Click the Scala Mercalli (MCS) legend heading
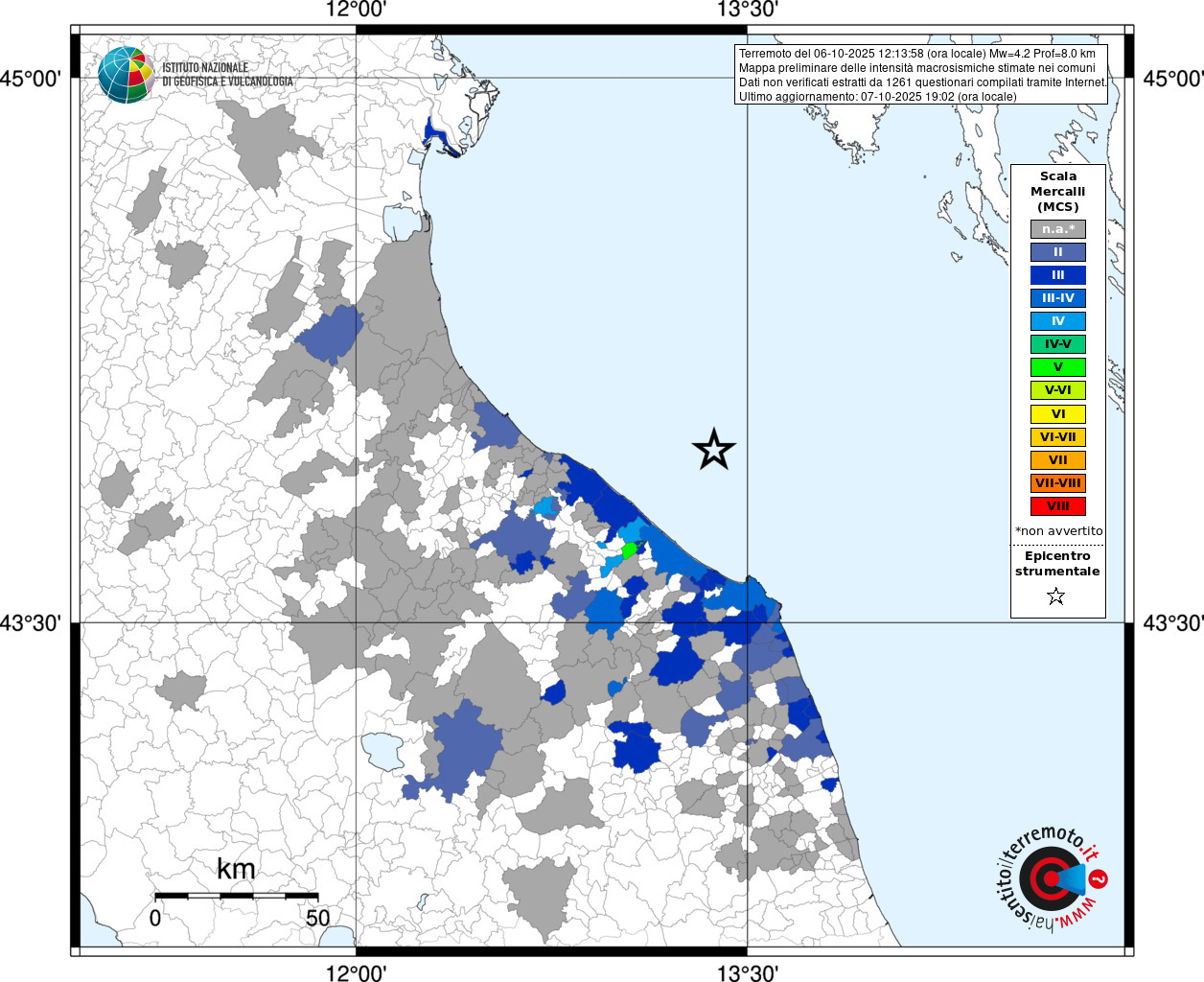The width and height of the screenshot is (1204, 982). (1057, 191)
